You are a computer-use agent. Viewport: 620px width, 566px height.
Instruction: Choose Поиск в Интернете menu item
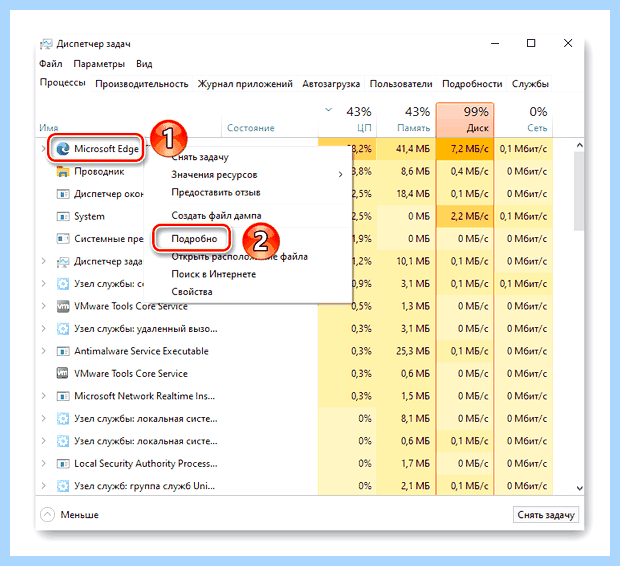click(x=214, y=274)
